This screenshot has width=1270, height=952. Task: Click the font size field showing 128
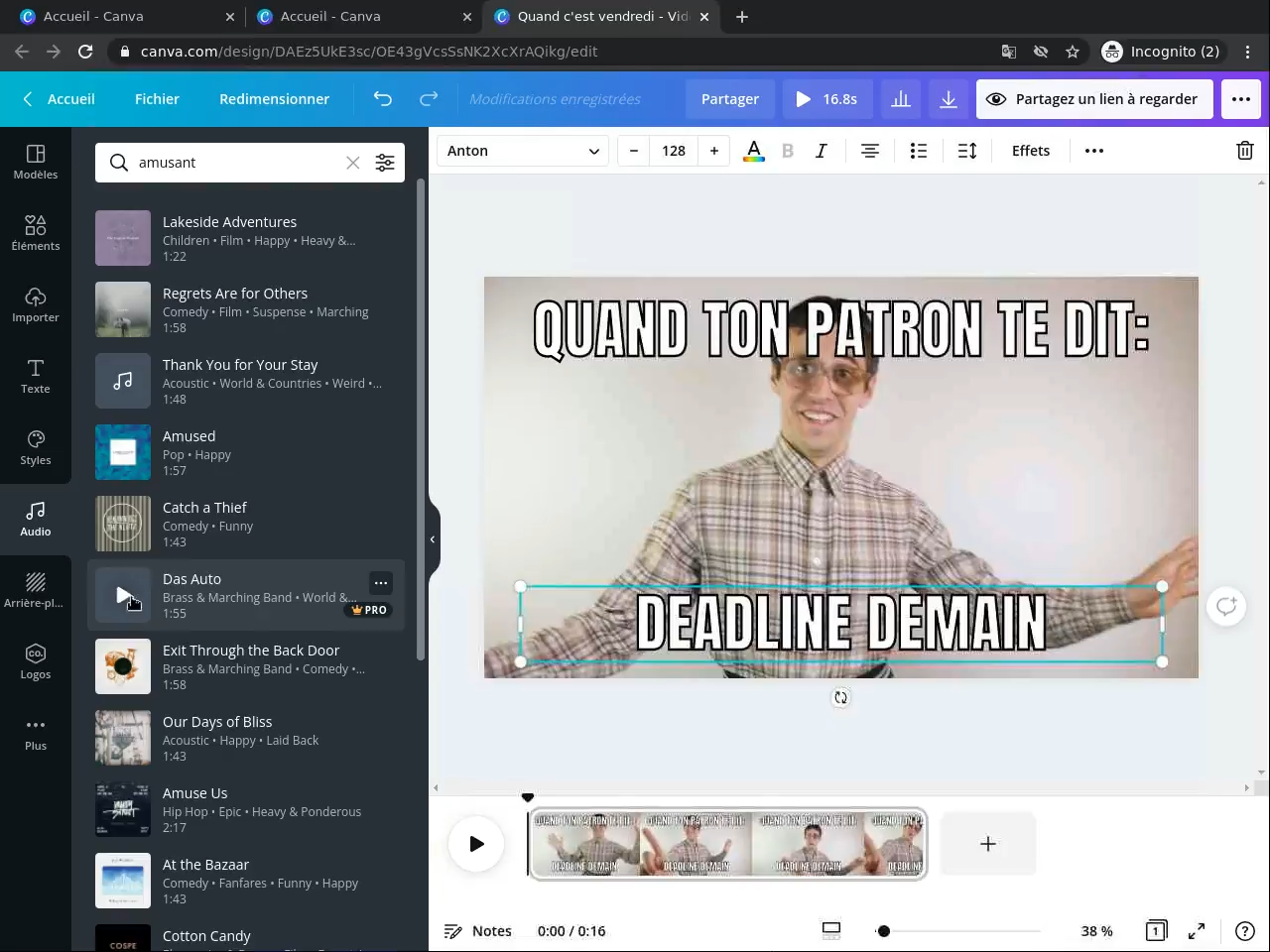(x=674, y=151)
